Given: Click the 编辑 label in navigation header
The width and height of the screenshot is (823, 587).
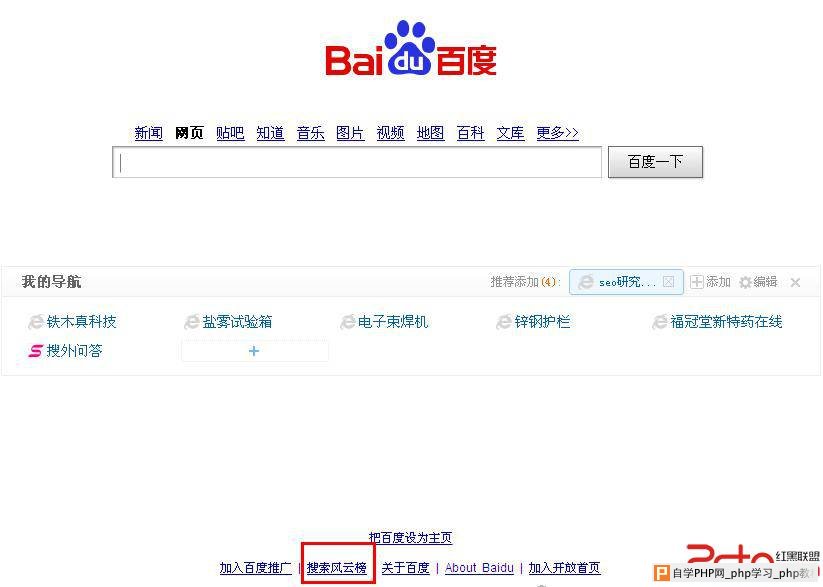Looking at the screenshot, I should point(765,282).
